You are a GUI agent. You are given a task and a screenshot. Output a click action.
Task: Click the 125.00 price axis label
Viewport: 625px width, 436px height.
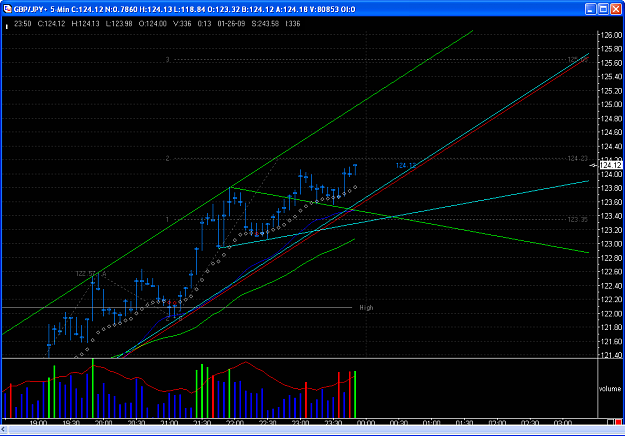click(611, 105)
